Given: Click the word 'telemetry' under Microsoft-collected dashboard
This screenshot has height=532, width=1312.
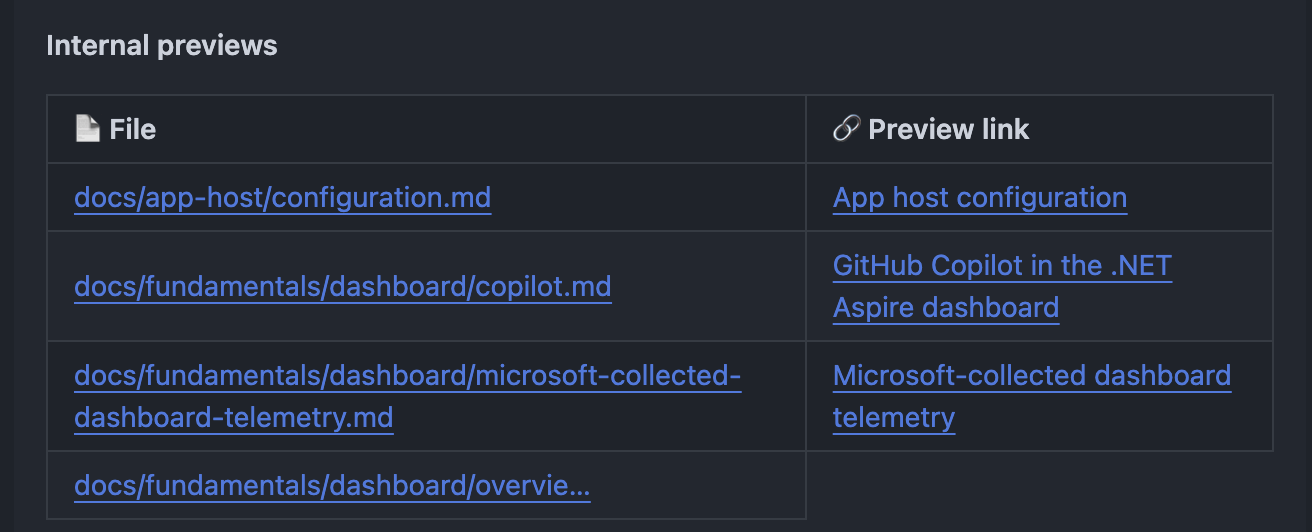Looking at the screenshot, I should [x=894, y=418].
